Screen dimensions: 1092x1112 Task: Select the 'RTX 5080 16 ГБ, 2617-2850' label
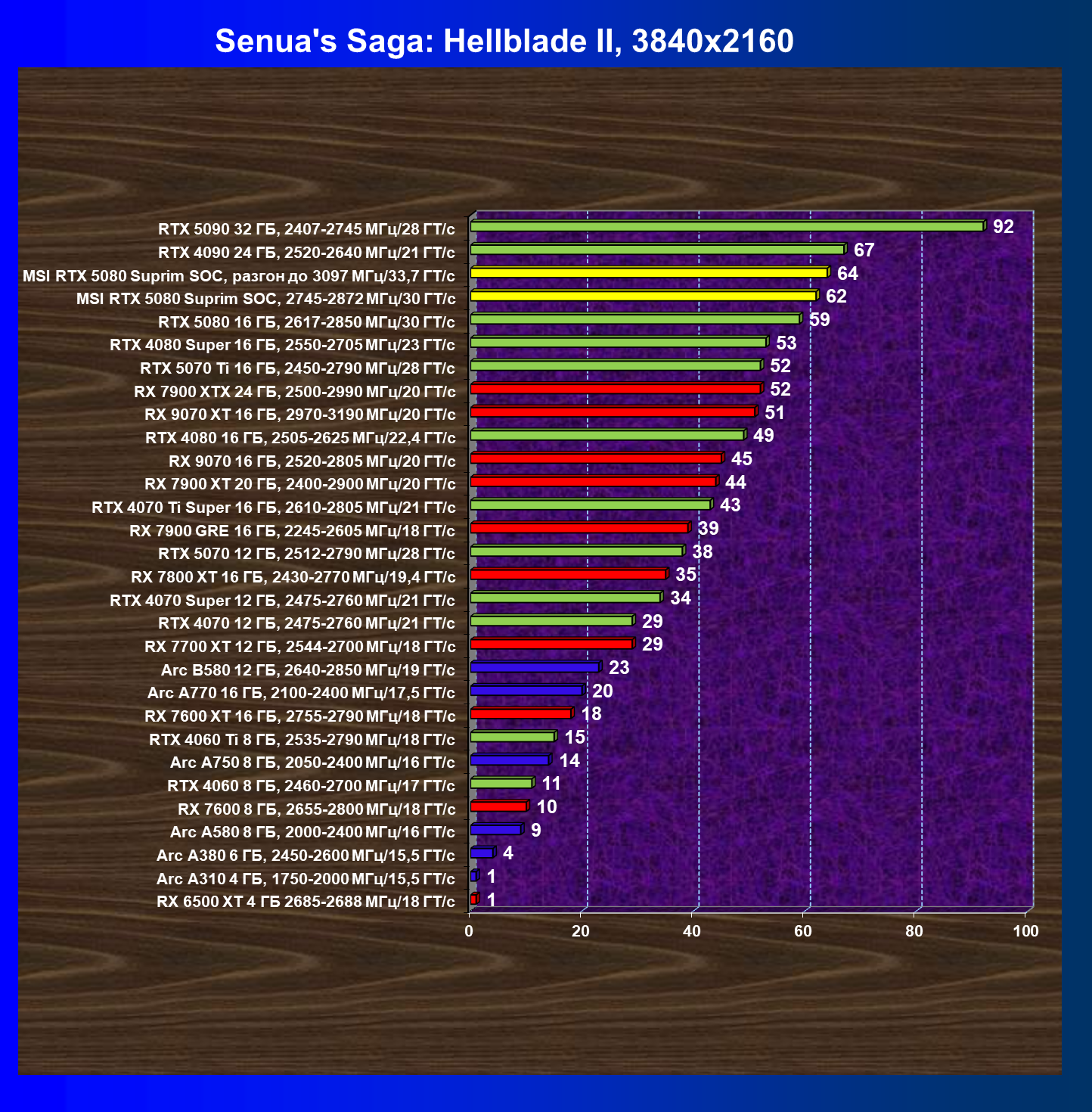pos(306,322)
